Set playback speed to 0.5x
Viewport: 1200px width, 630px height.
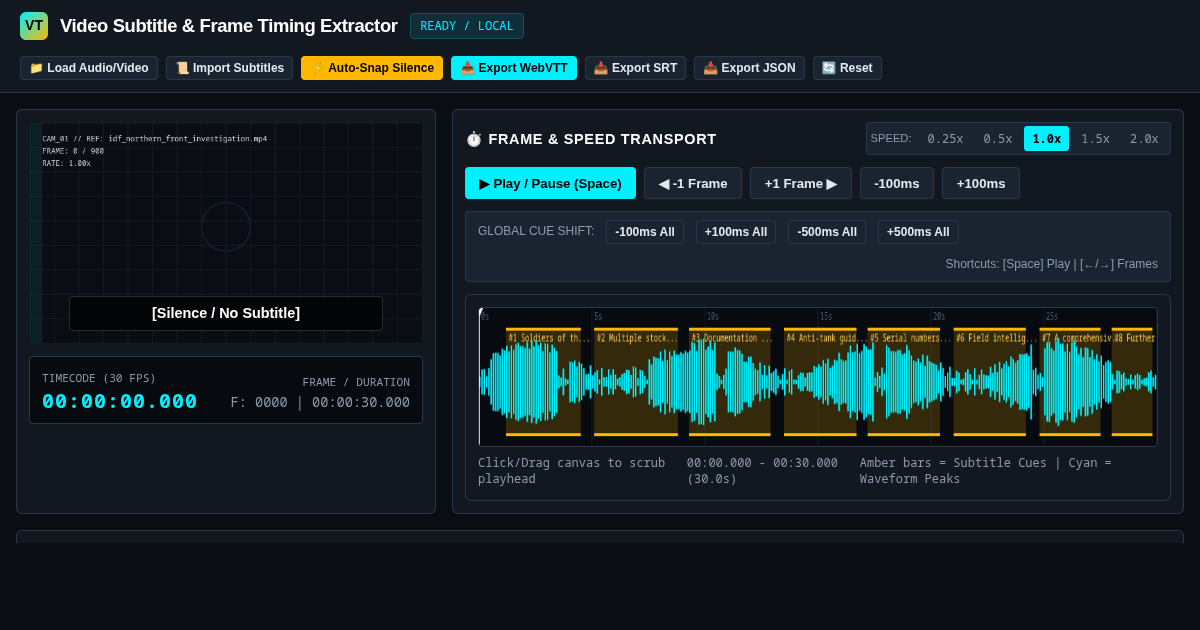pos(998,139)
